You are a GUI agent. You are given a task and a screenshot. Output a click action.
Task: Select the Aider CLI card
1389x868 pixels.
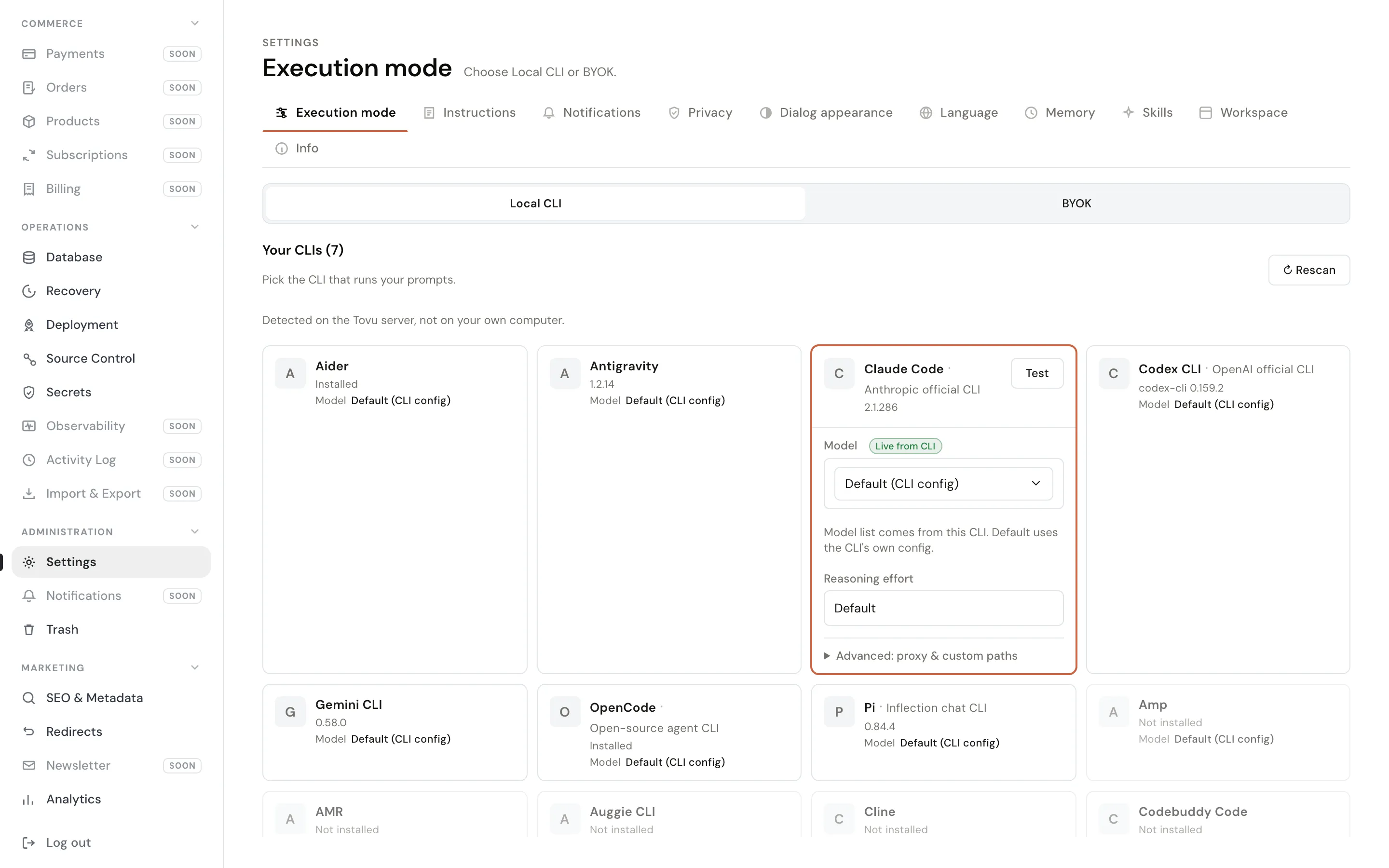point(395,510)
